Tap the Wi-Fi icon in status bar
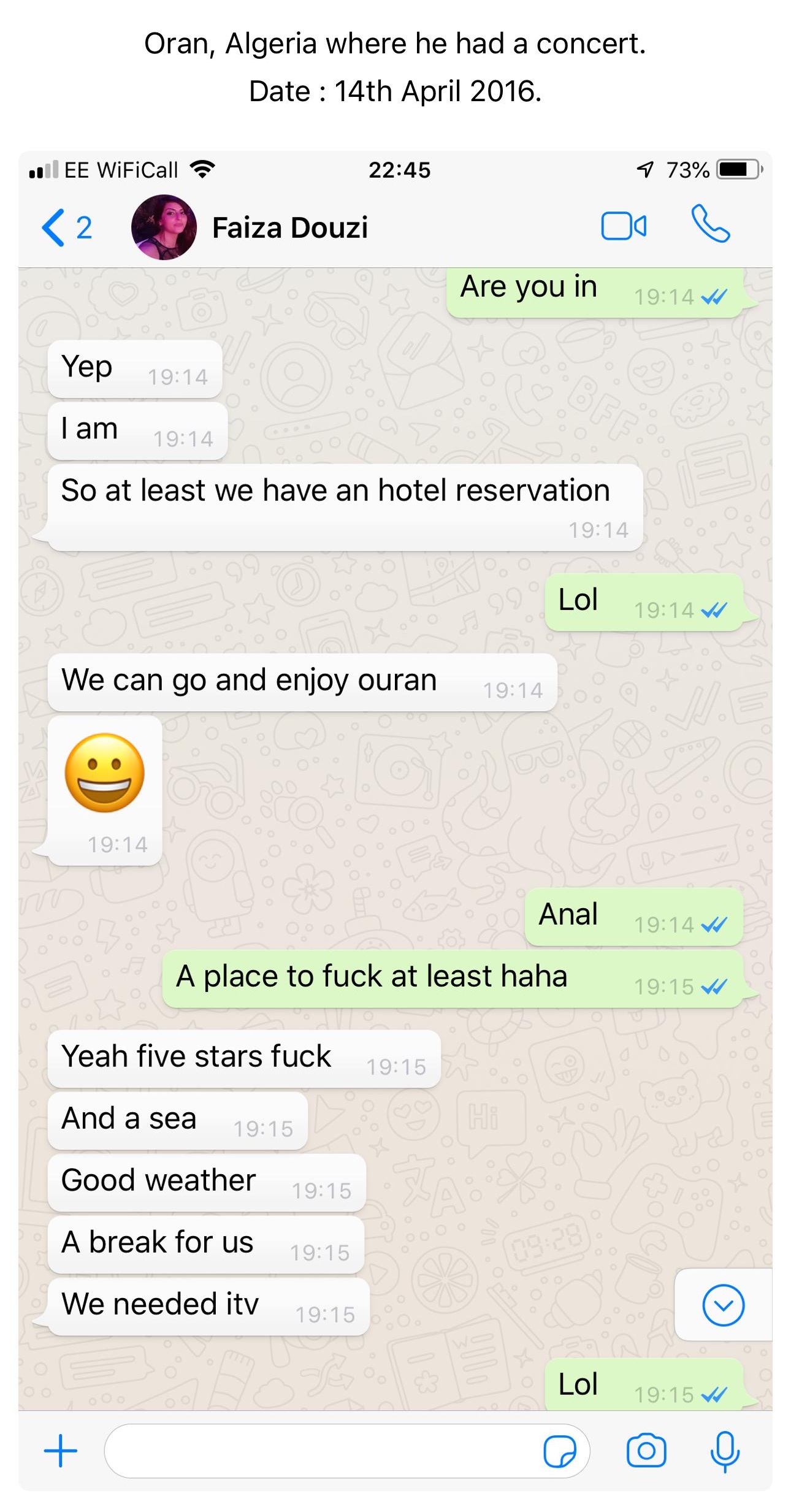 coord(202,169)
